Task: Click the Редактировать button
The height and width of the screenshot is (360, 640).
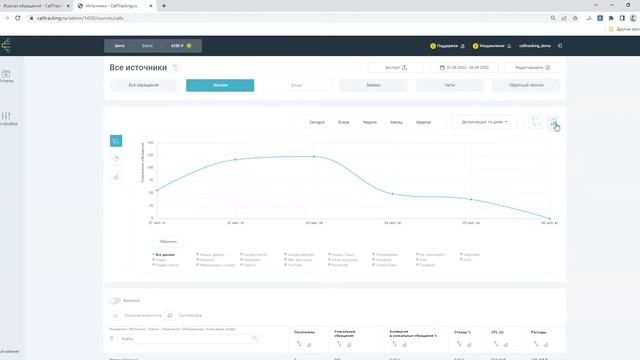Action: tap(532, 67)
